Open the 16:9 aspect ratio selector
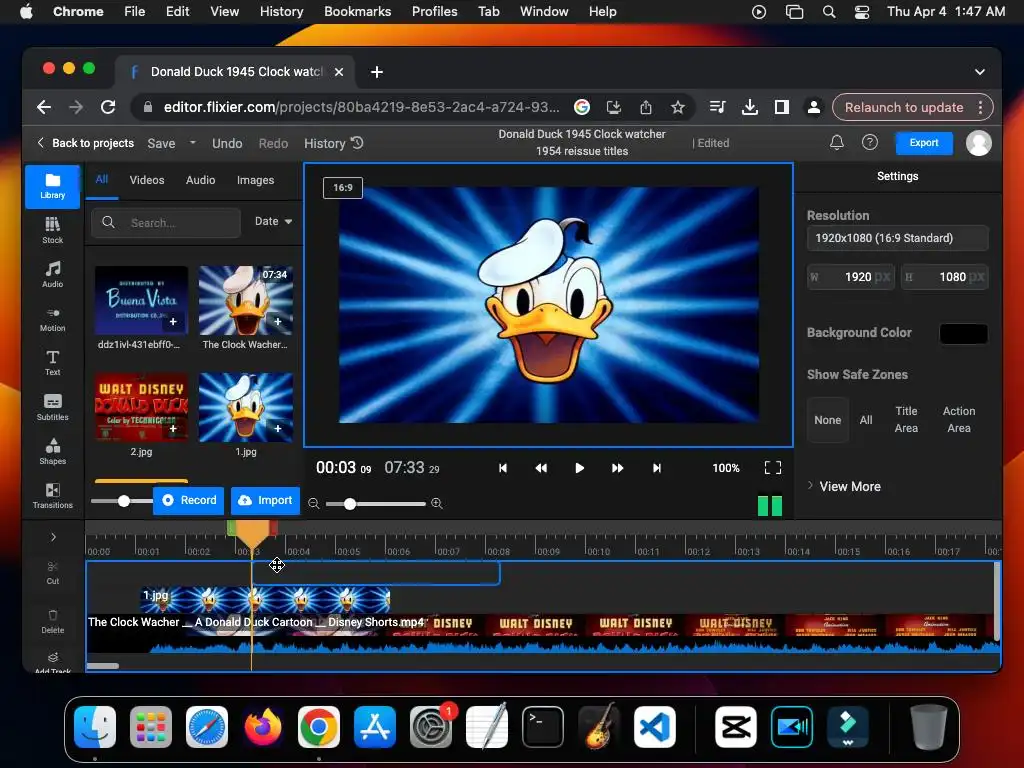This screenshot has width=1024, height=768. point(343,187)
